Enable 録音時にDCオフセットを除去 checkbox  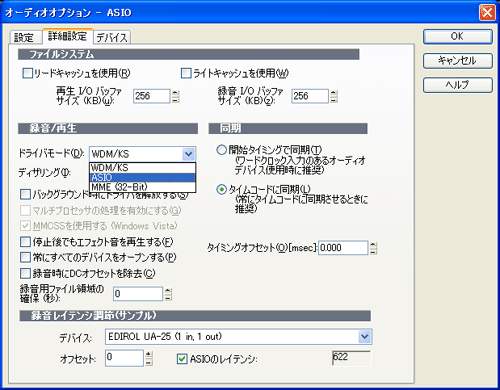point(25,273)
